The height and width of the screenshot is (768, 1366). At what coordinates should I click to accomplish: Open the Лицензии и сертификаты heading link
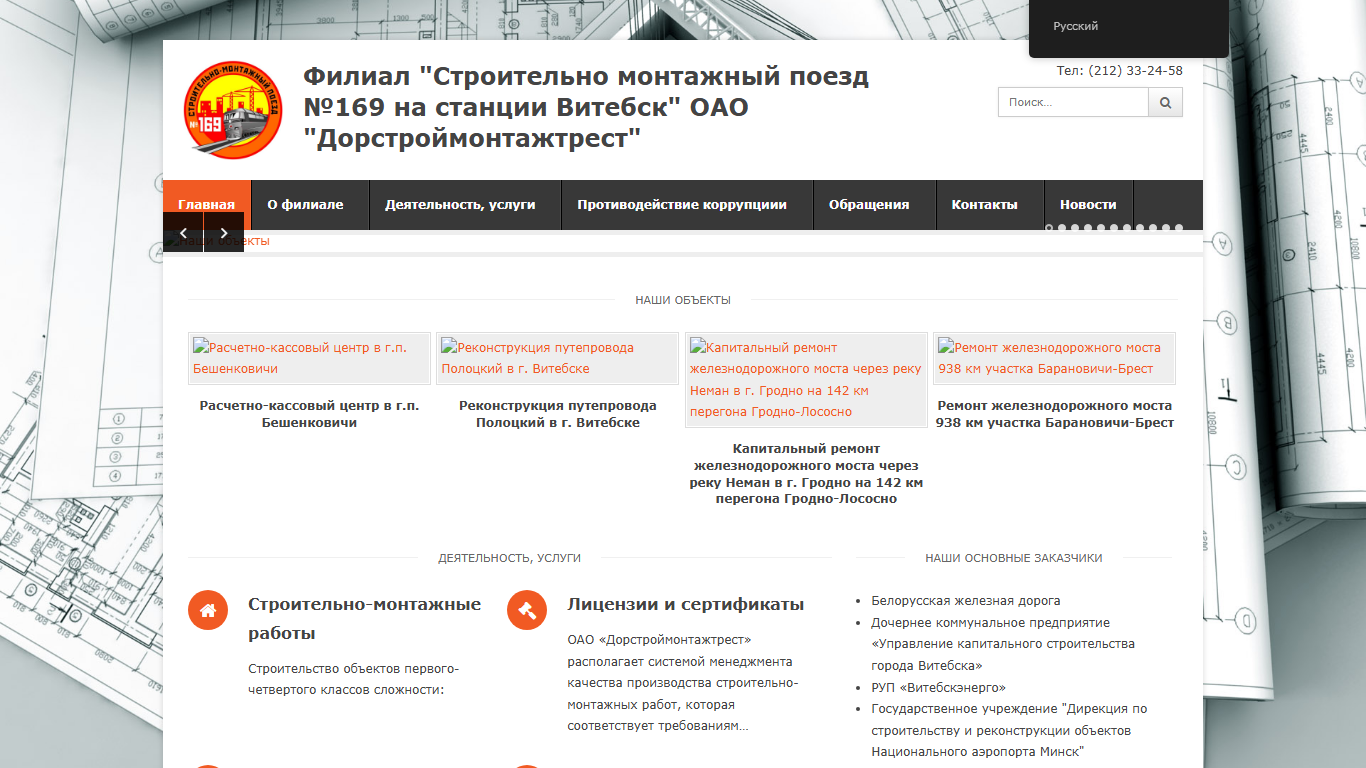(x=685, y=604)
